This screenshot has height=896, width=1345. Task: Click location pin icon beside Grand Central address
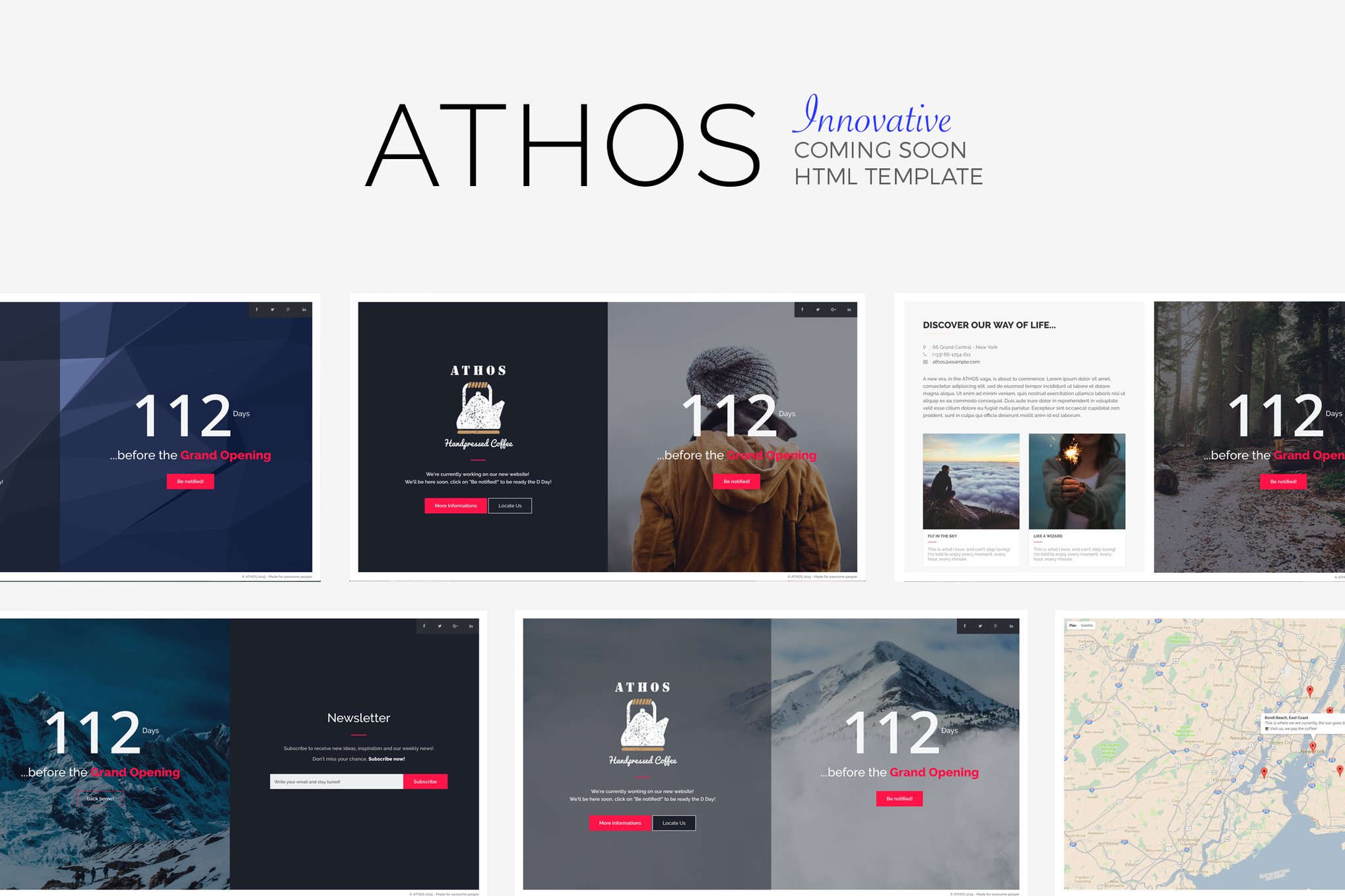pos(925,347)
